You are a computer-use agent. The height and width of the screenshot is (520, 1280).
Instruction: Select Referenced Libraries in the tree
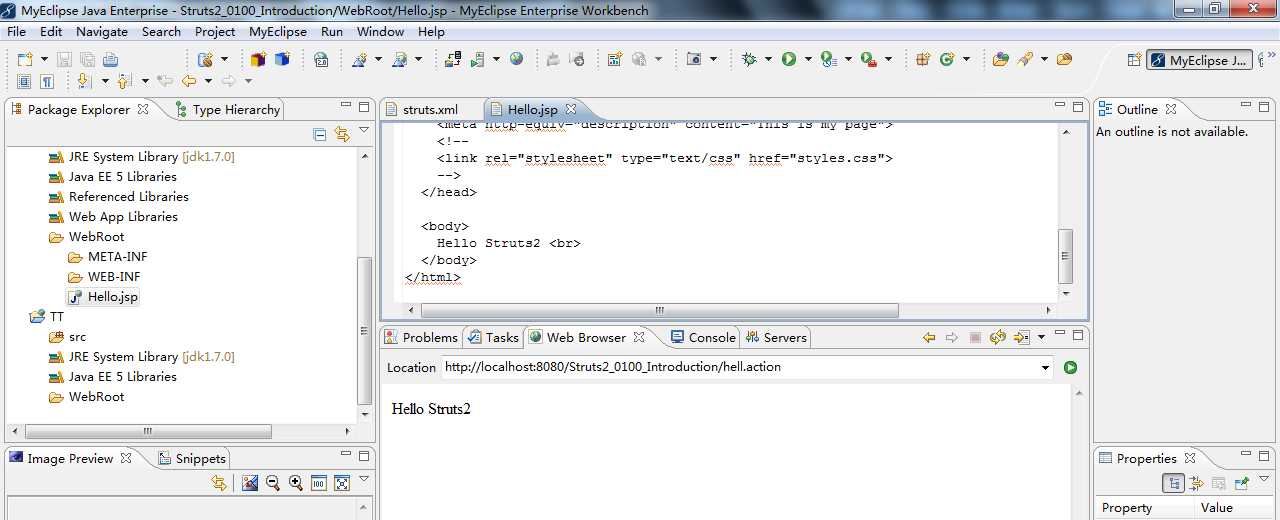[x=118, y=197]
